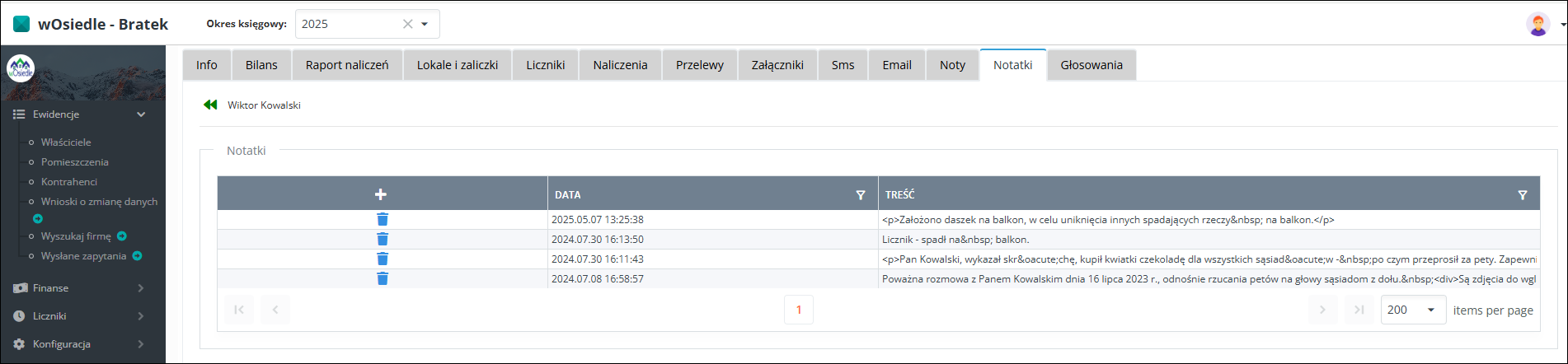Click the green back arrows icon
Screen dimensions: 1568x364
tap(210, 105)
